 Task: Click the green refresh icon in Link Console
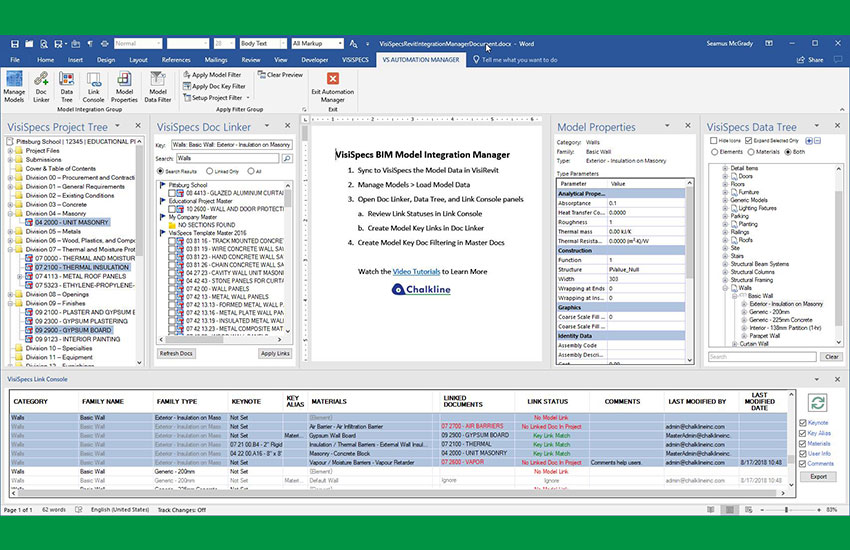point(819,402)
